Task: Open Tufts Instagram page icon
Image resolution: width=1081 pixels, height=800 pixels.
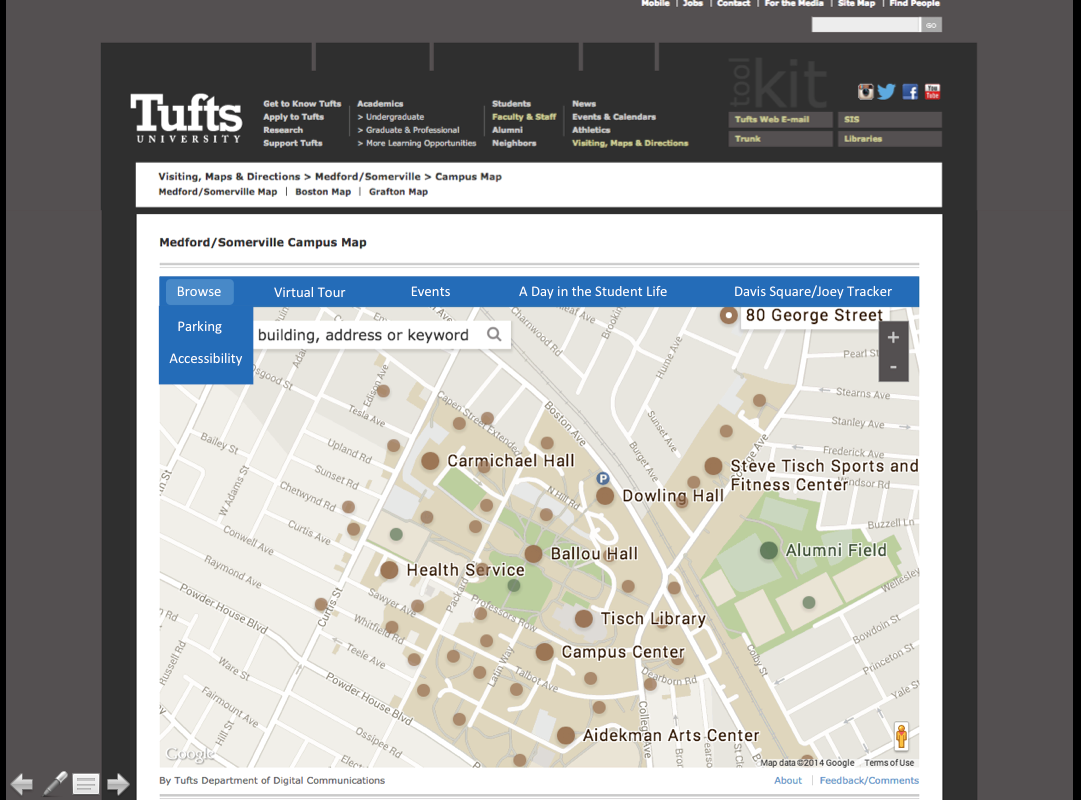Action: [866, 92]
